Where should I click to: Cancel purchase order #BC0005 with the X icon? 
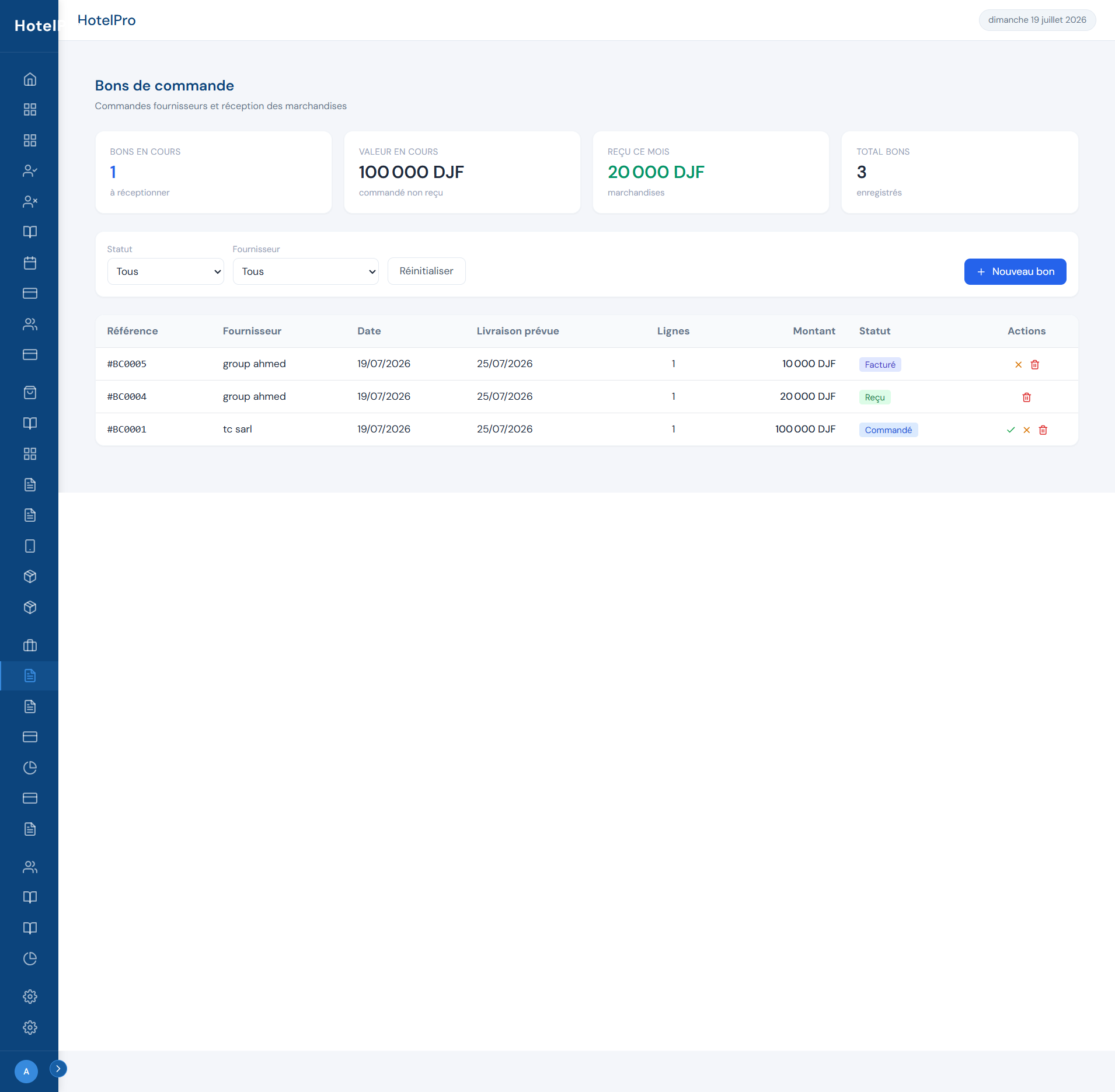[1018, 365]
